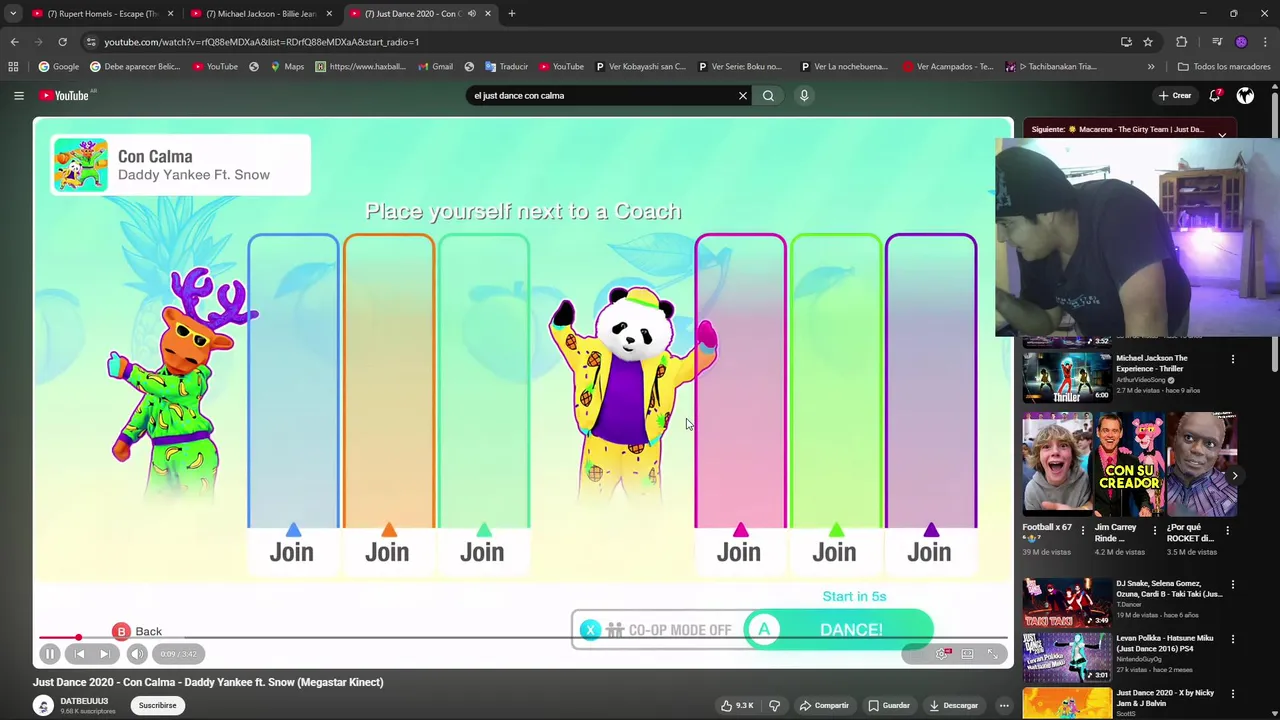Bookmark this page with the star
This screenshot has width=1280, height=720.
point(1148,42)
